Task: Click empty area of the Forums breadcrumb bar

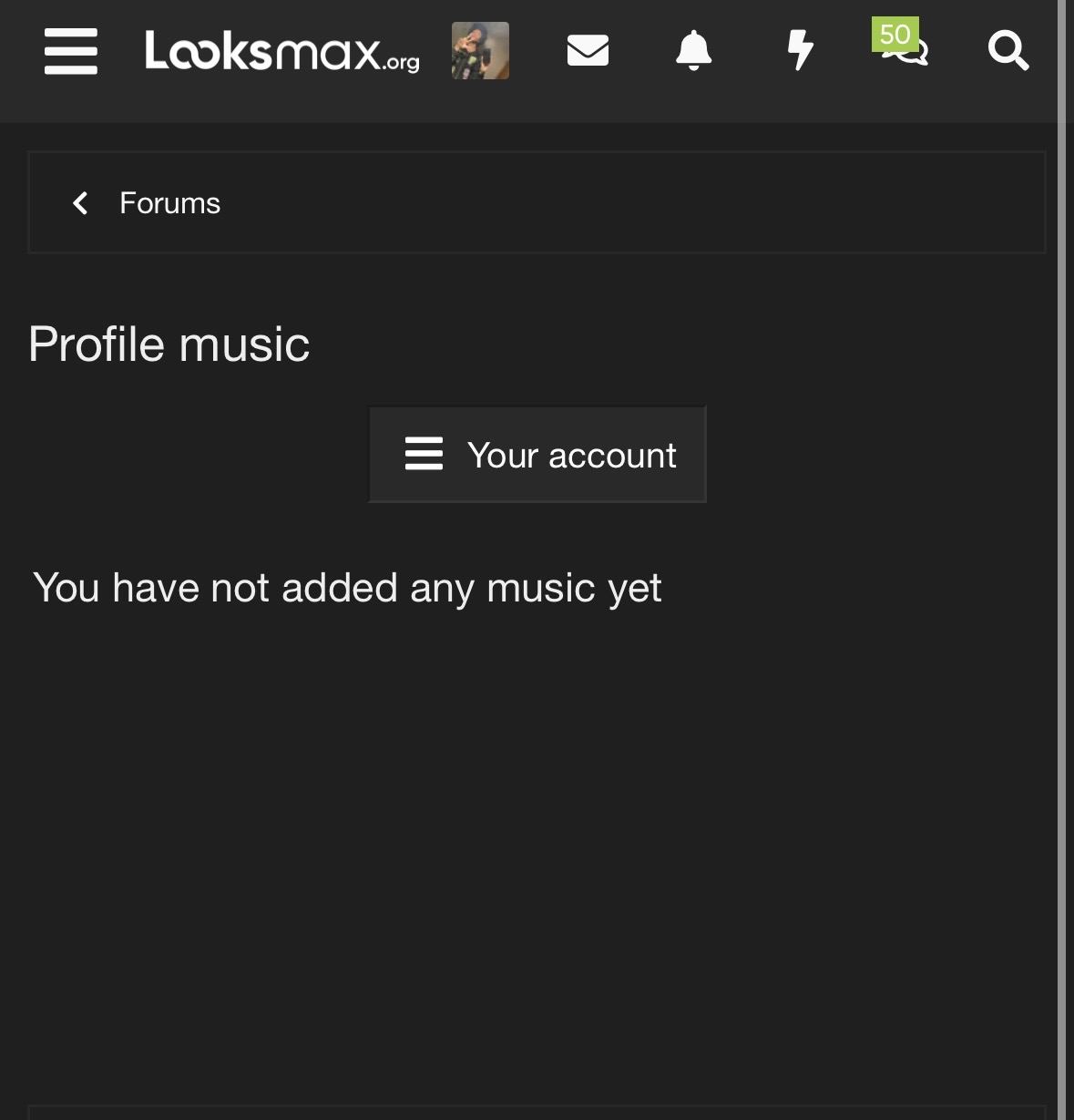Action: tap(638, 202)
